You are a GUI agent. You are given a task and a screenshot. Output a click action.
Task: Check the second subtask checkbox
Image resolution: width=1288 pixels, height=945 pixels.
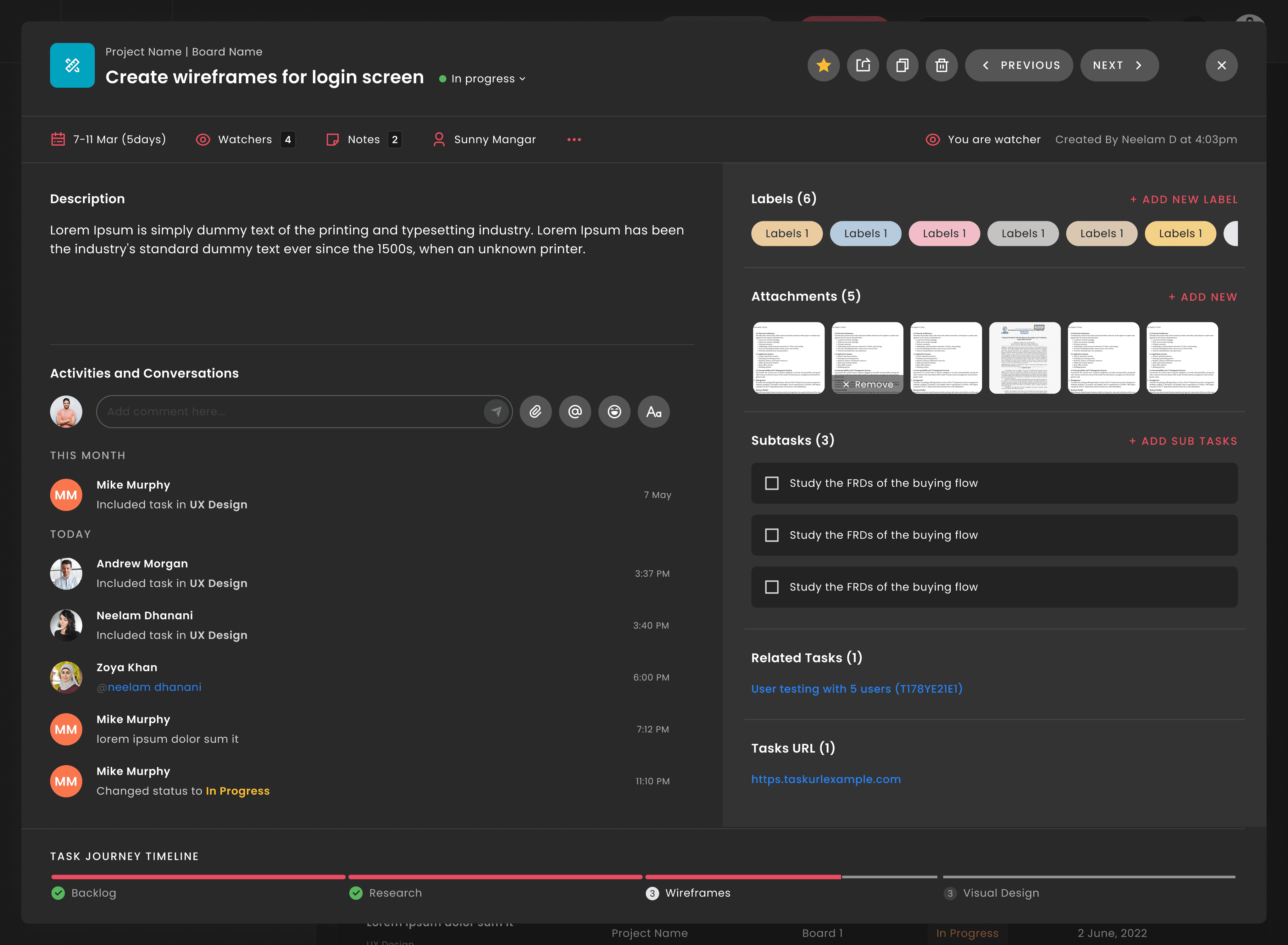(x=771, y=535)
